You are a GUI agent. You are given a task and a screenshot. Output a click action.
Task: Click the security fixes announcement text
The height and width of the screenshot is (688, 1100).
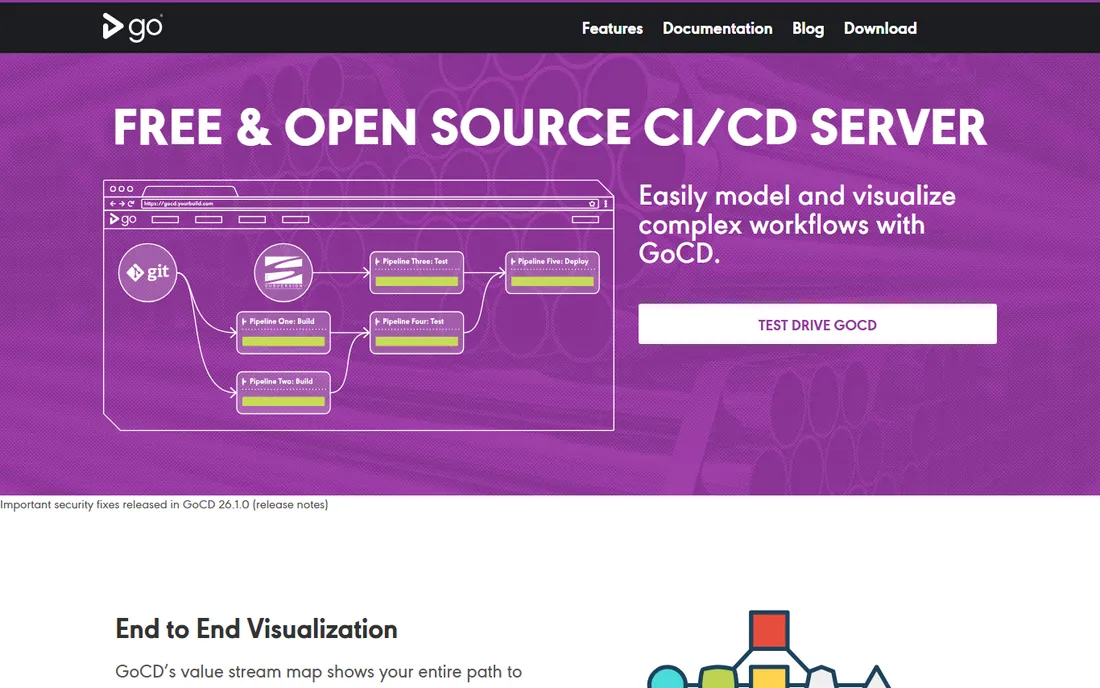click(164, 504)
